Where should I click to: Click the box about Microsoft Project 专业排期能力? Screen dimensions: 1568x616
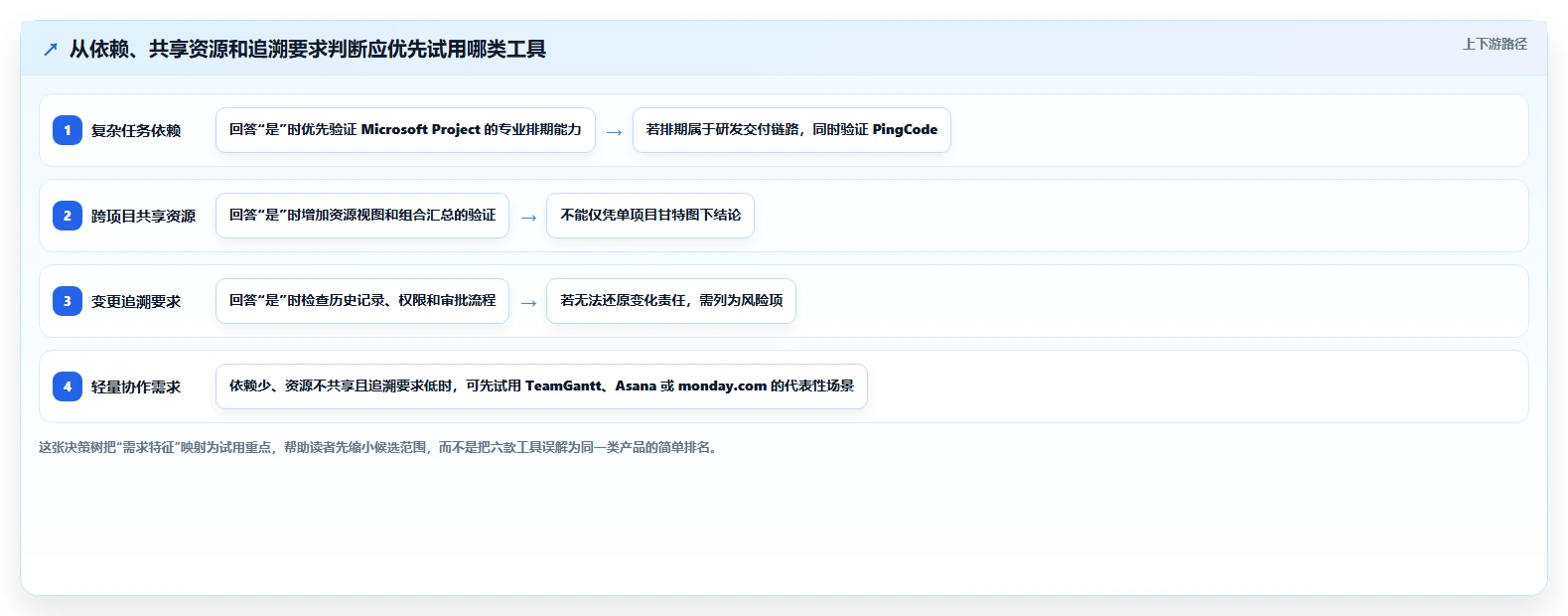405,130
